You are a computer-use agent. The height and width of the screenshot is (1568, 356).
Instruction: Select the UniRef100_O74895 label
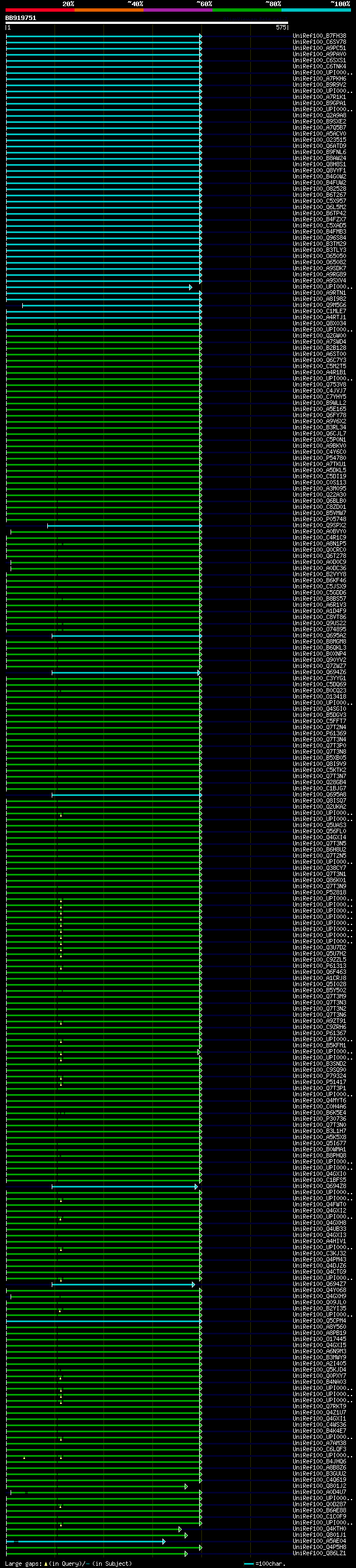click(x=319, y=630)
